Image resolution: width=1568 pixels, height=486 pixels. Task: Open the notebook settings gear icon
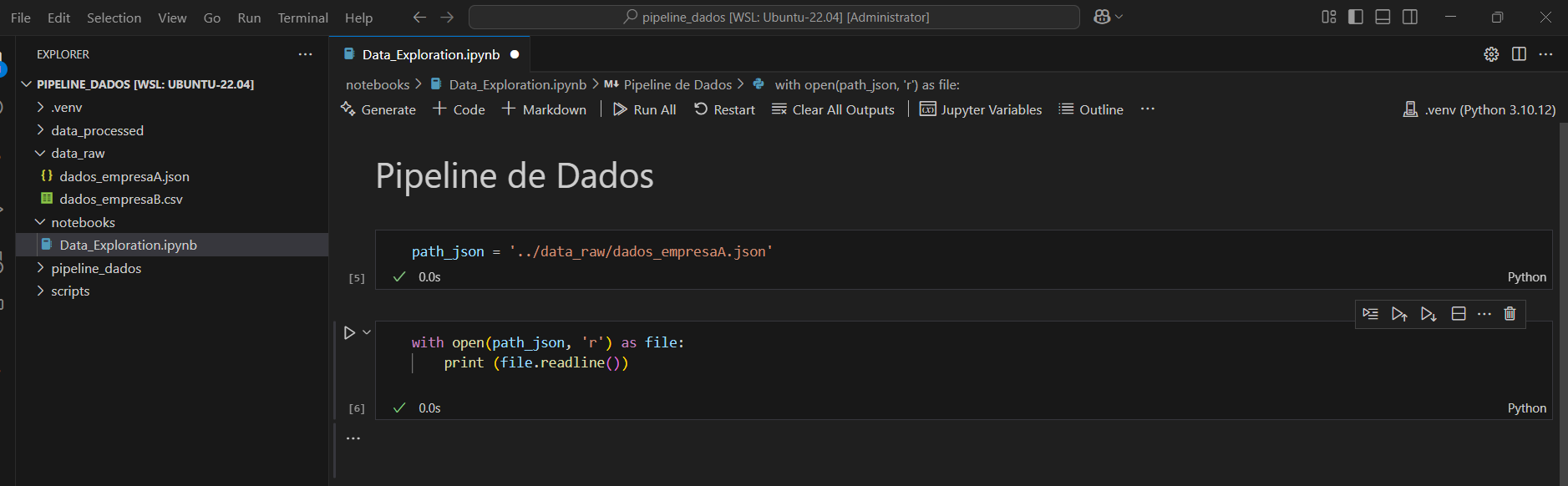(1491, 54)
